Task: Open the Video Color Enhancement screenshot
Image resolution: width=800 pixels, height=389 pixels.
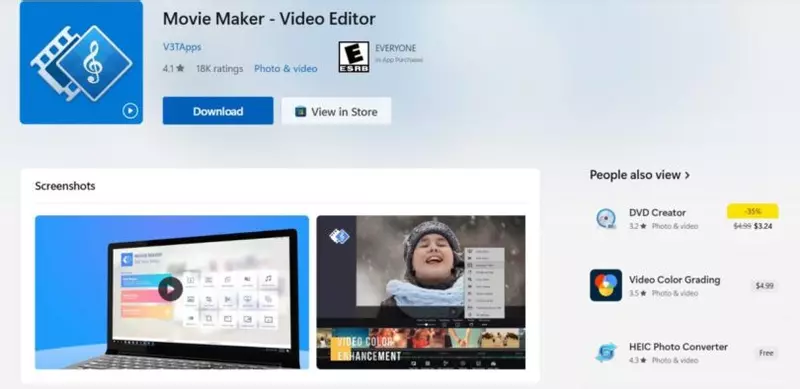Action: click(421, 292)
